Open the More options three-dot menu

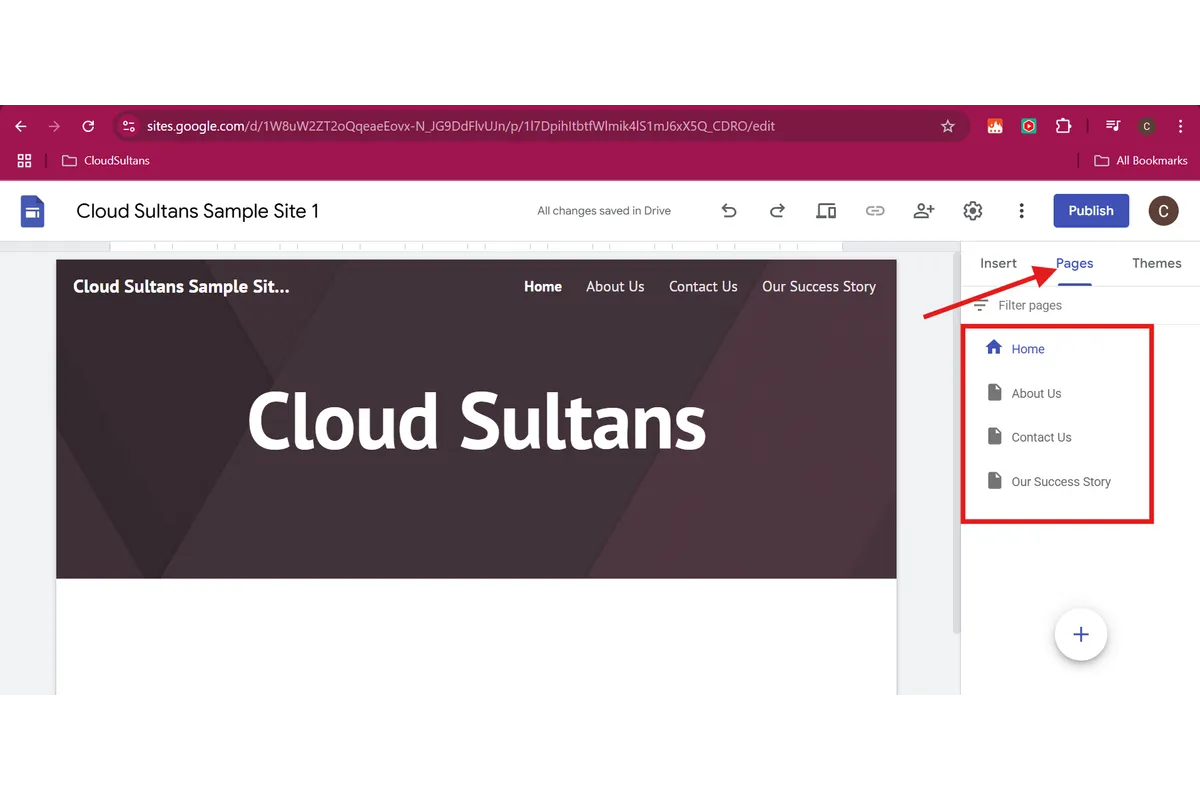(x=1021, y=211)
